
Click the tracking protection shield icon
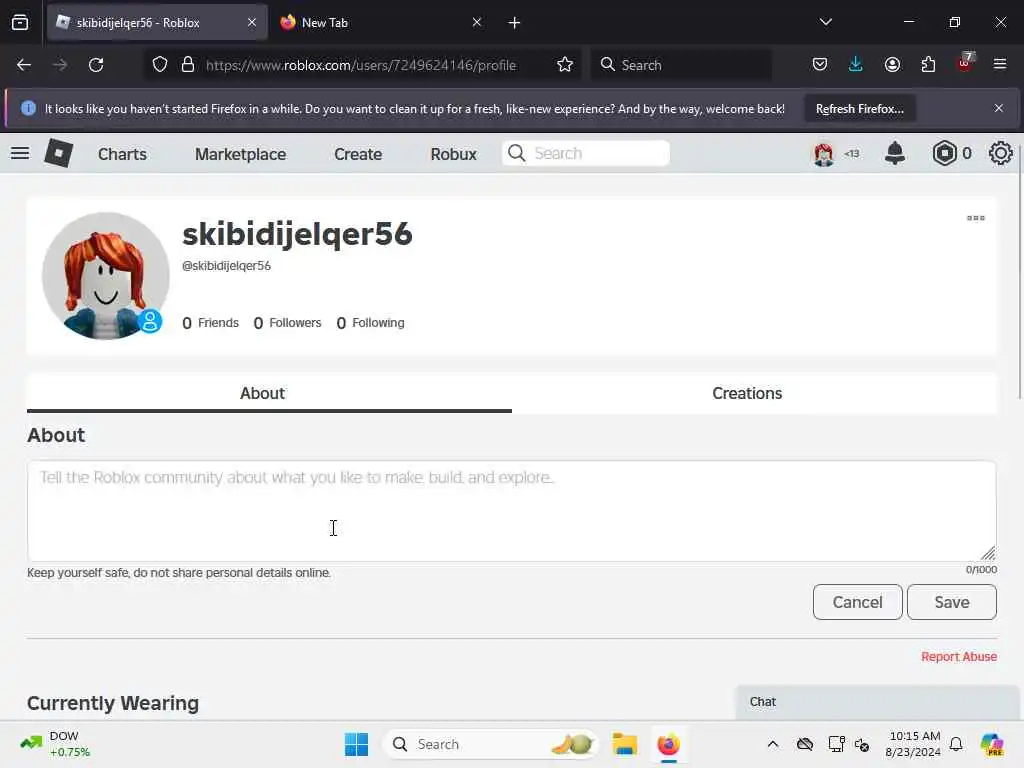pyautogui.click(x=160, y=65)
